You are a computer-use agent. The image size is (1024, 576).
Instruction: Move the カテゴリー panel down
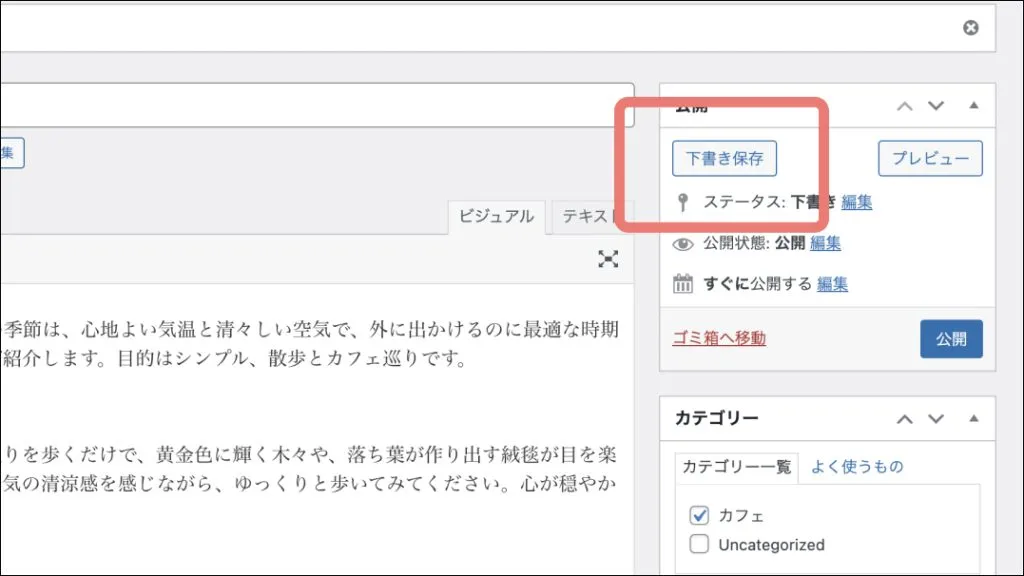click(x=936, y=419)
